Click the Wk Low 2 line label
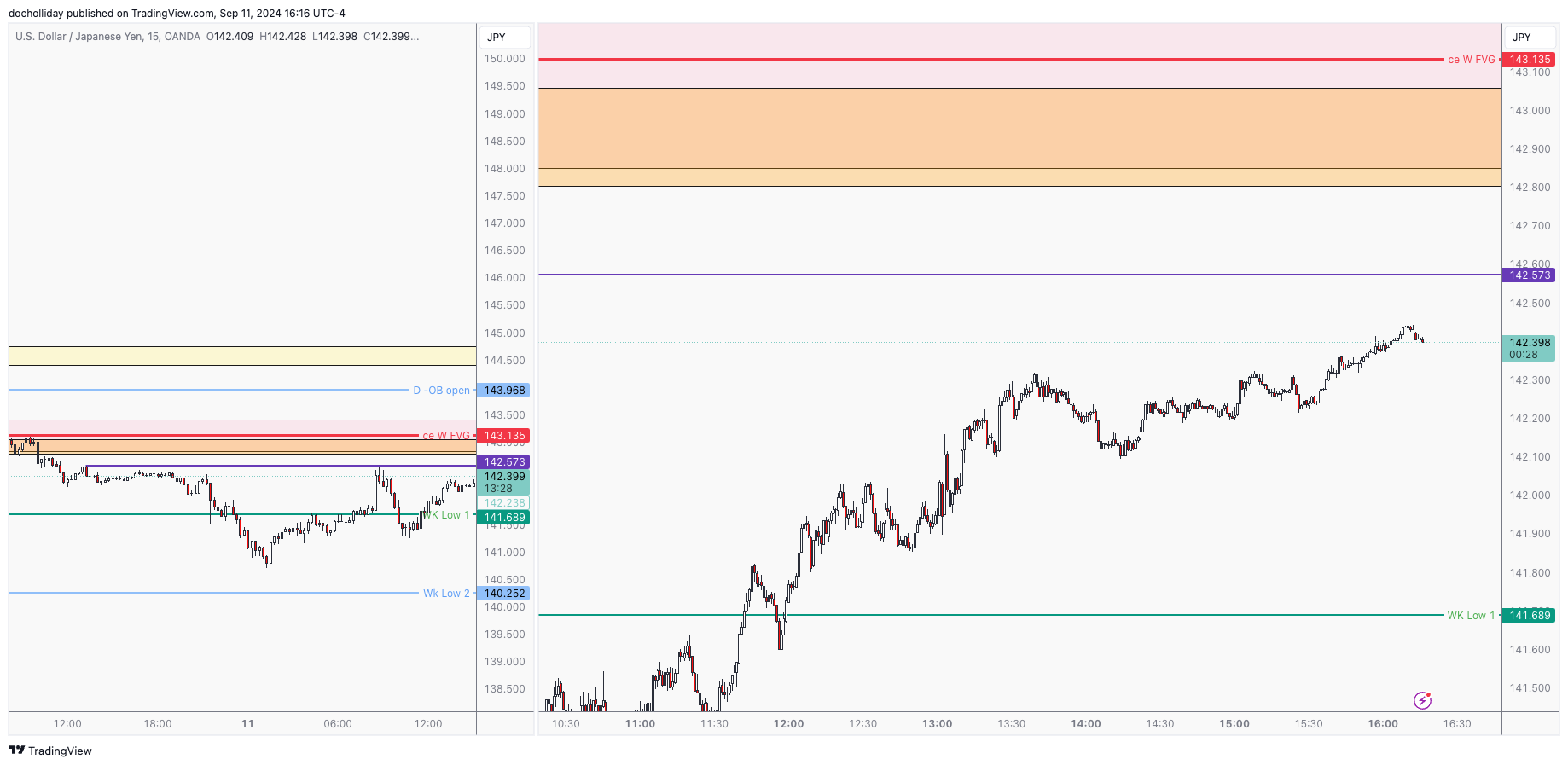This screenshot has width=1568, height=765. point(446,594)
